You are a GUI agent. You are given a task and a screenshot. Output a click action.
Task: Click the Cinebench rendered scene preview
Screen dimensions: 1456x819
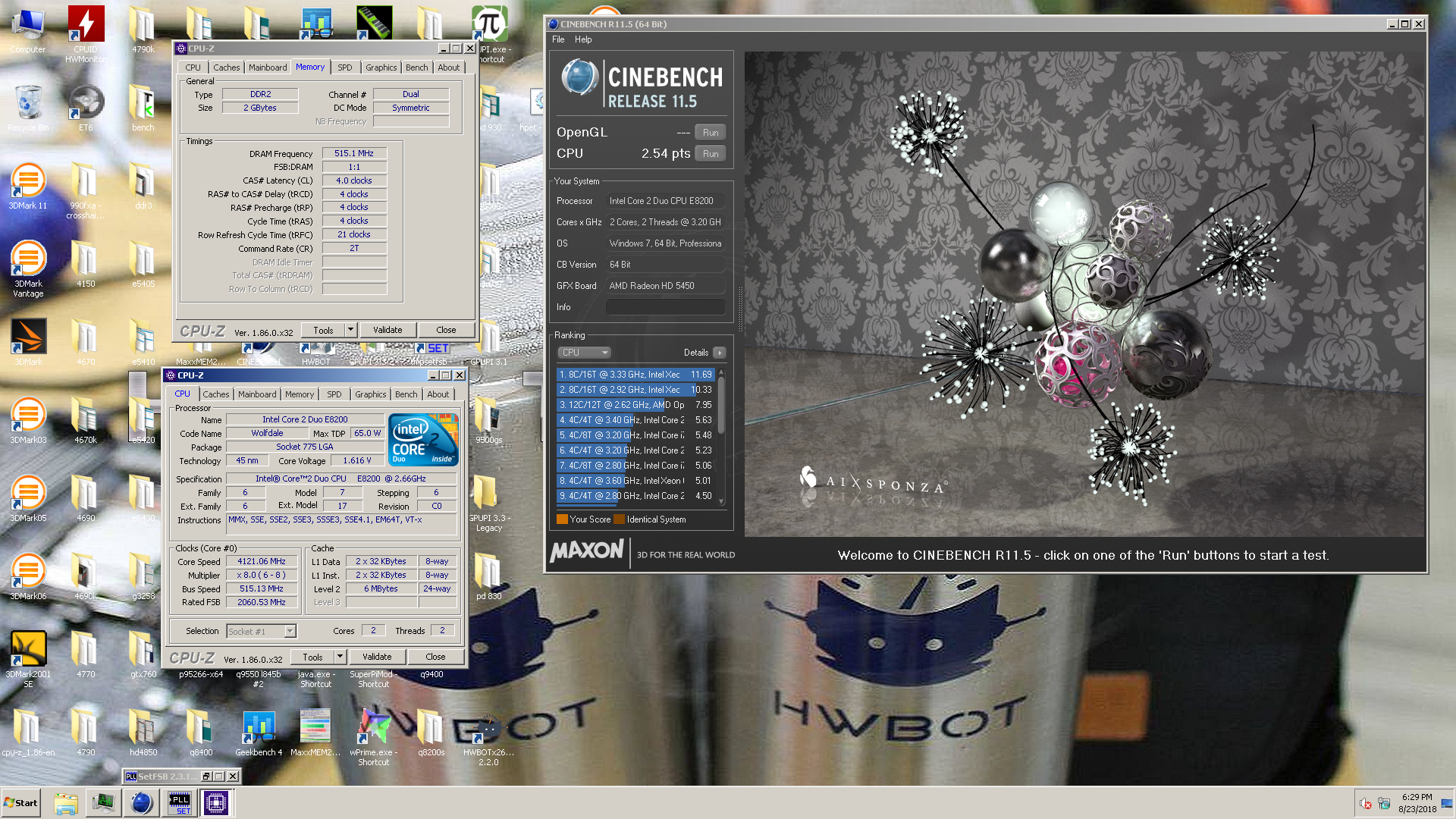[1084, 294]
